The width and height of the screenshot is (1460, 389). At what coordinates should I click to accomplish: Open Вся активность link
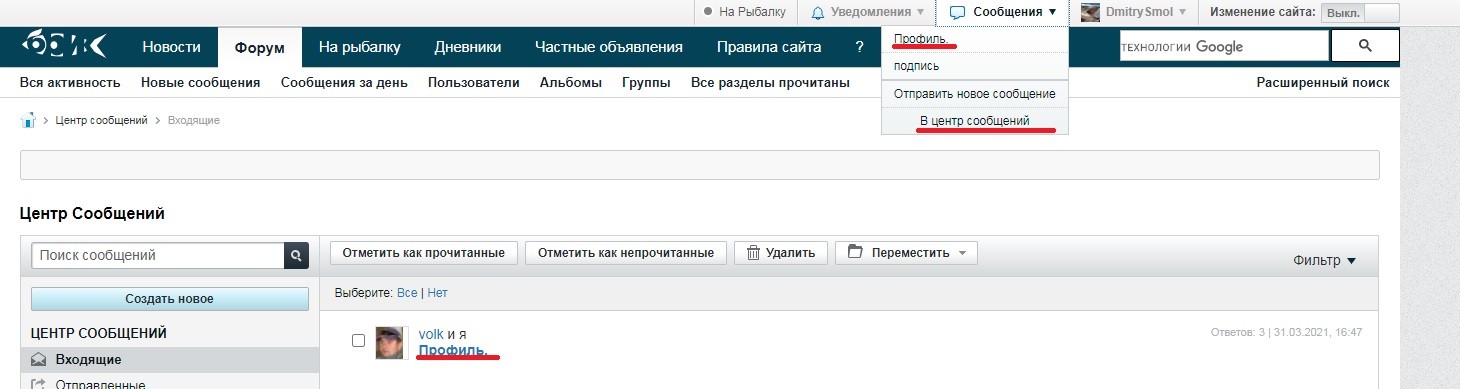[x=70, y=83]
